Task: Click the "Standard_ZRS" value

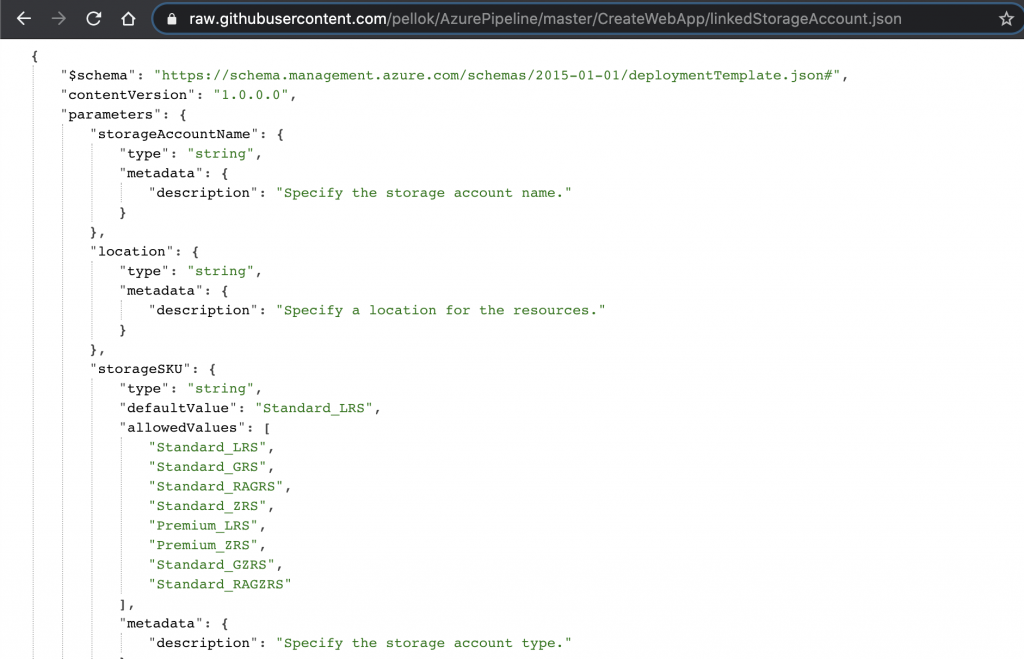Action: [x=208, y=506]
